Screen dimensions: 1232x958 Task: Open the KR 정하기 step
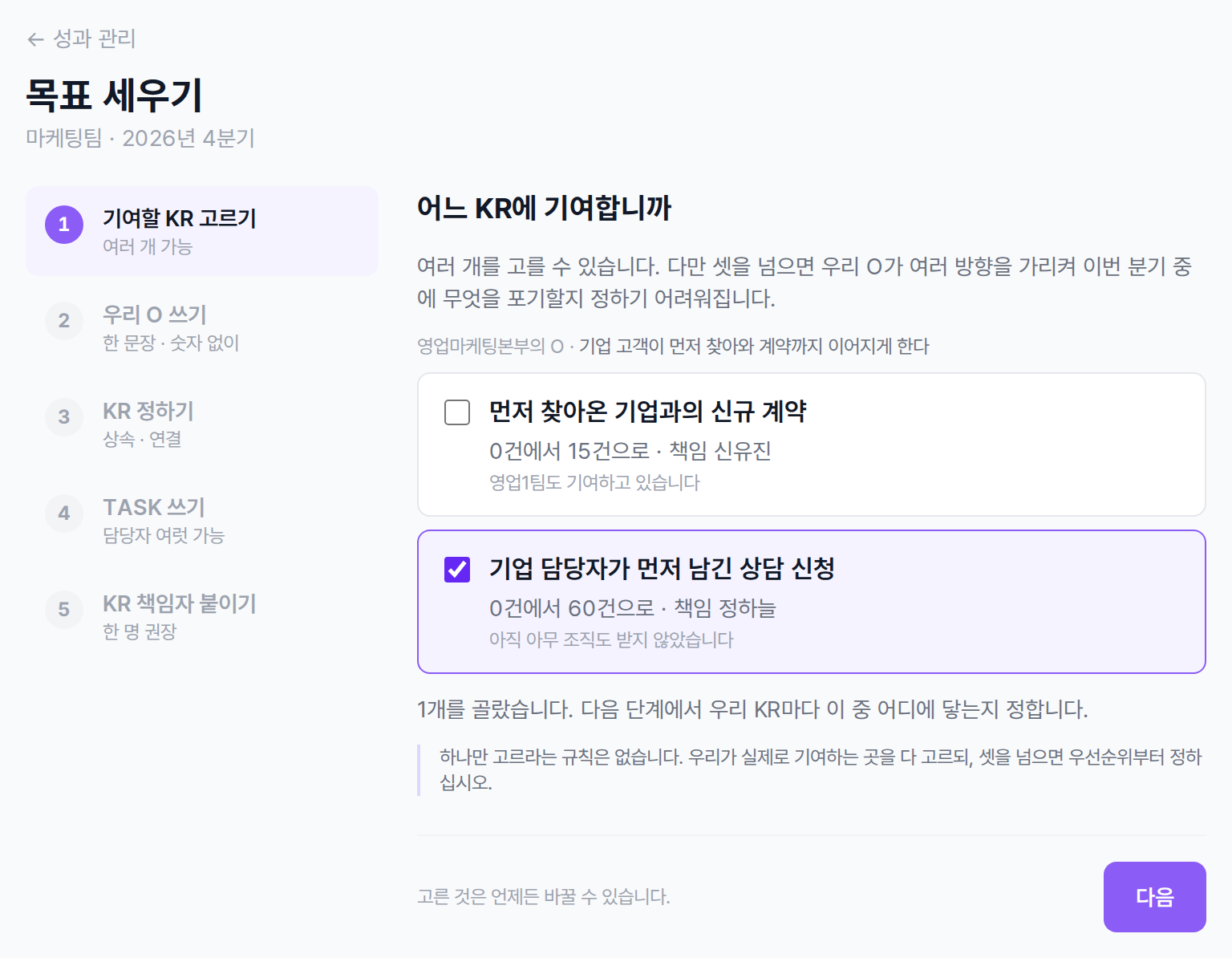pyautogui.click(x=202, y=424)
